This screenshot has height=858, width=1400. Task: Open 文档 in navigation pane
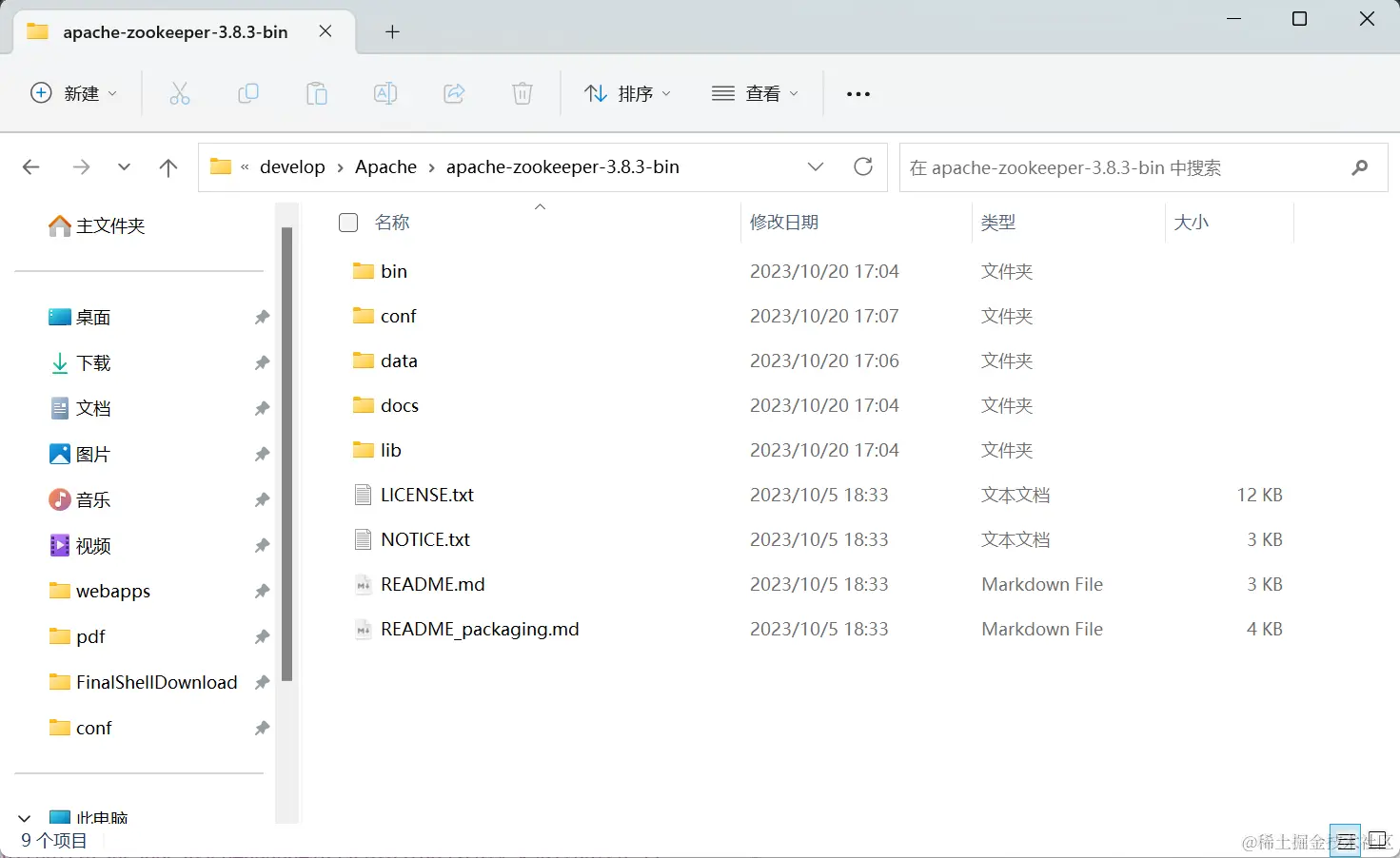(81, 408)
